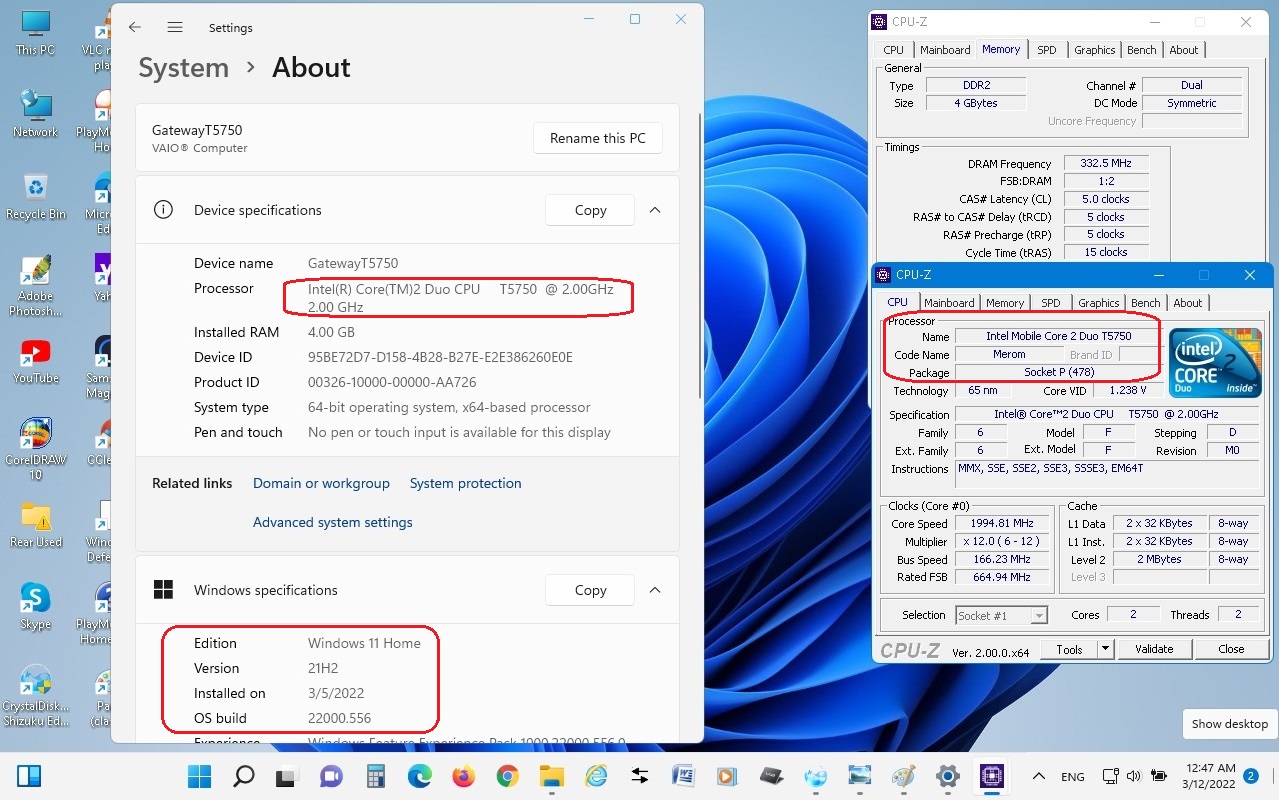Click Rename this PC button
This screenshot has height=808, width=1279.
[598, 139]
